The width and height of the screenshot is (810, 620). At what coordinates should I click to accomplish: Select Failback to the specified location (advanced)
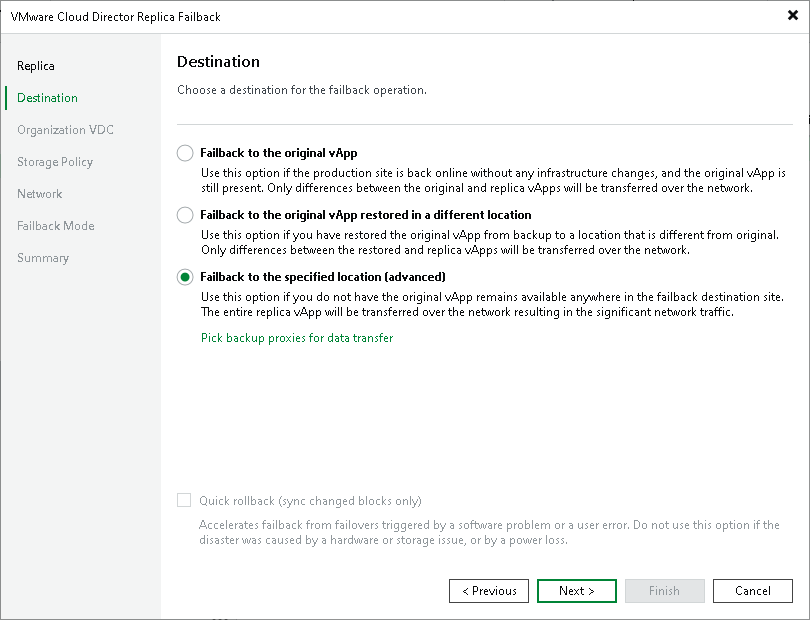tap(185, 277)
